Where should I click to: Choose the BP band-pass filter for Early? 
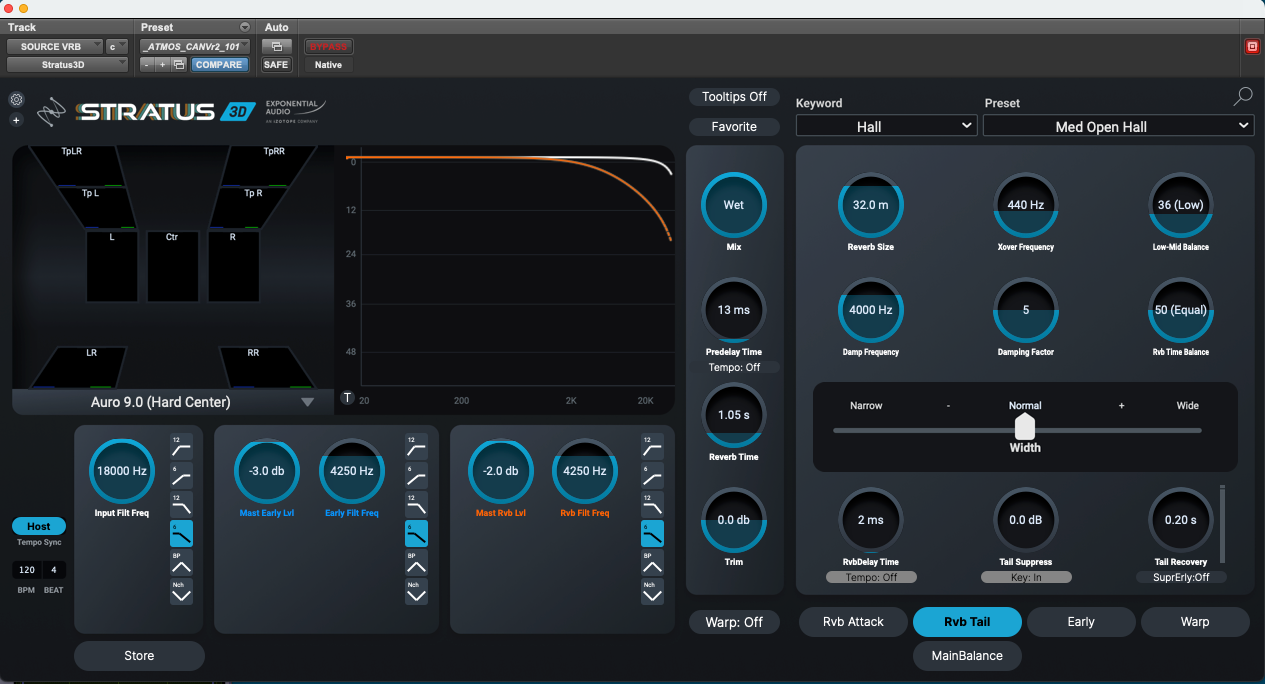click(416, 562)
